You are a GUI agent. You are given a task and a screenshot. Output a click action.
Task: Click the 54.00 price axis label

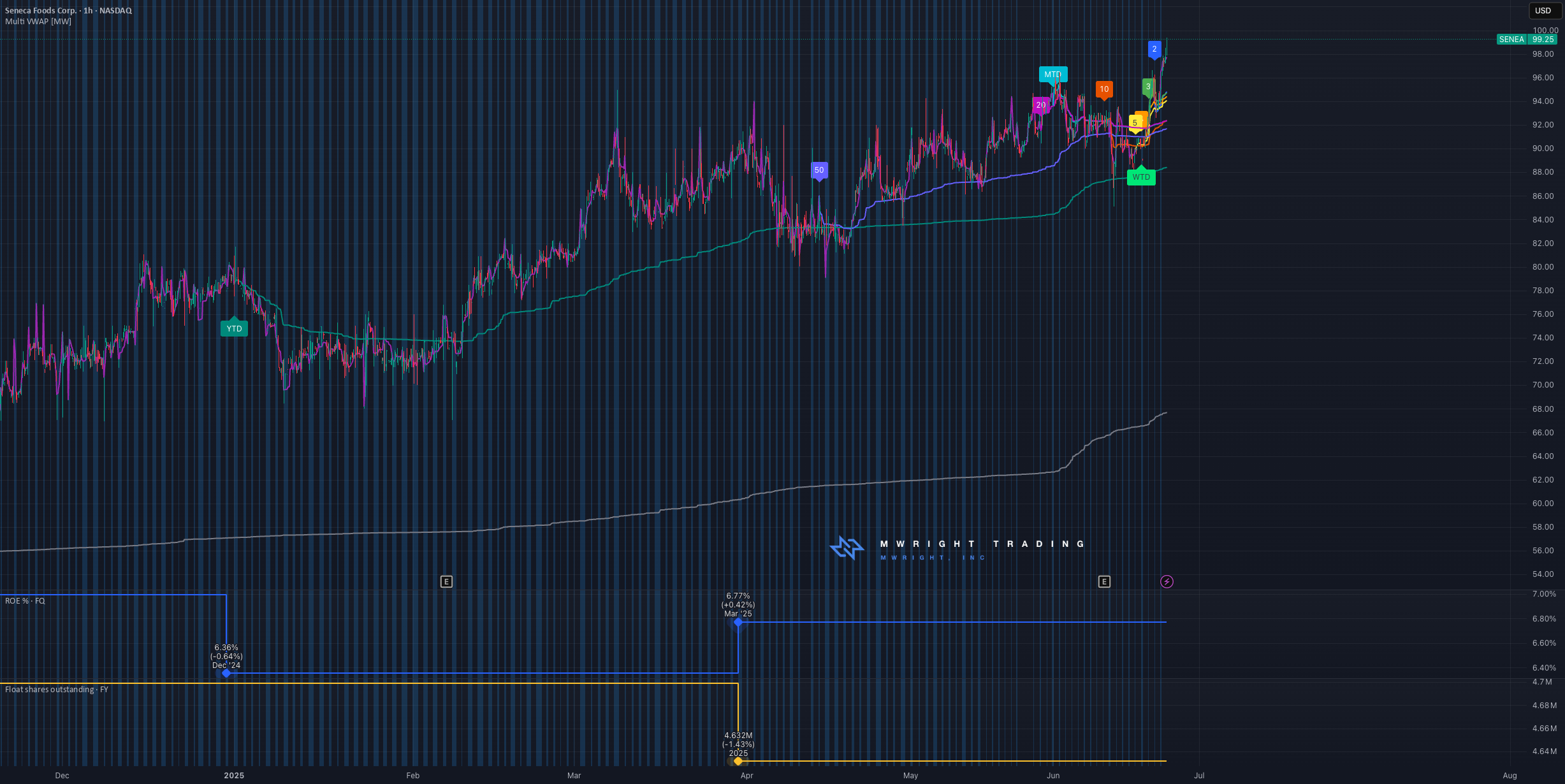click(1543, 574)
